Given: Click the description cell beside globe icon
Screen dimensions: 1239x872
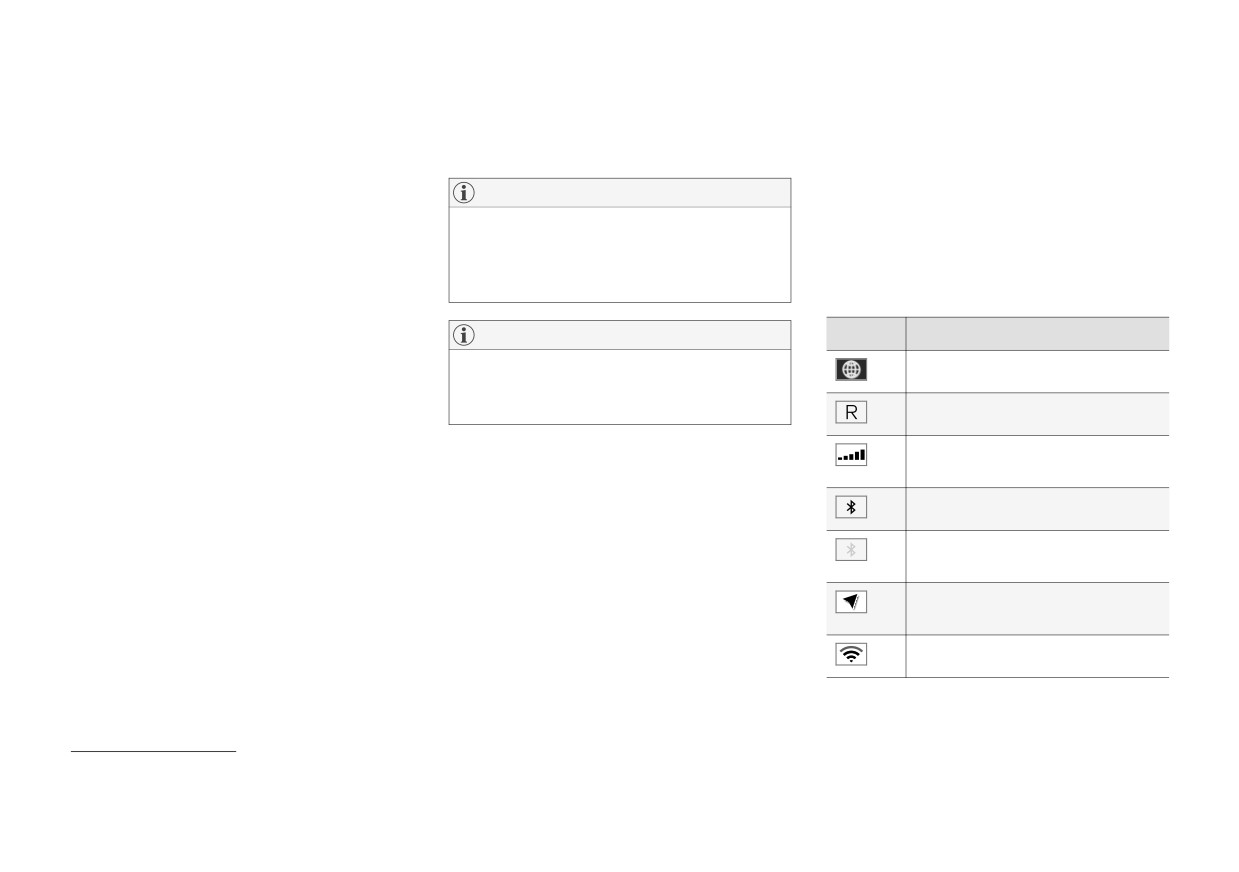Looking at the screenshot, I should coord(1037,370).
